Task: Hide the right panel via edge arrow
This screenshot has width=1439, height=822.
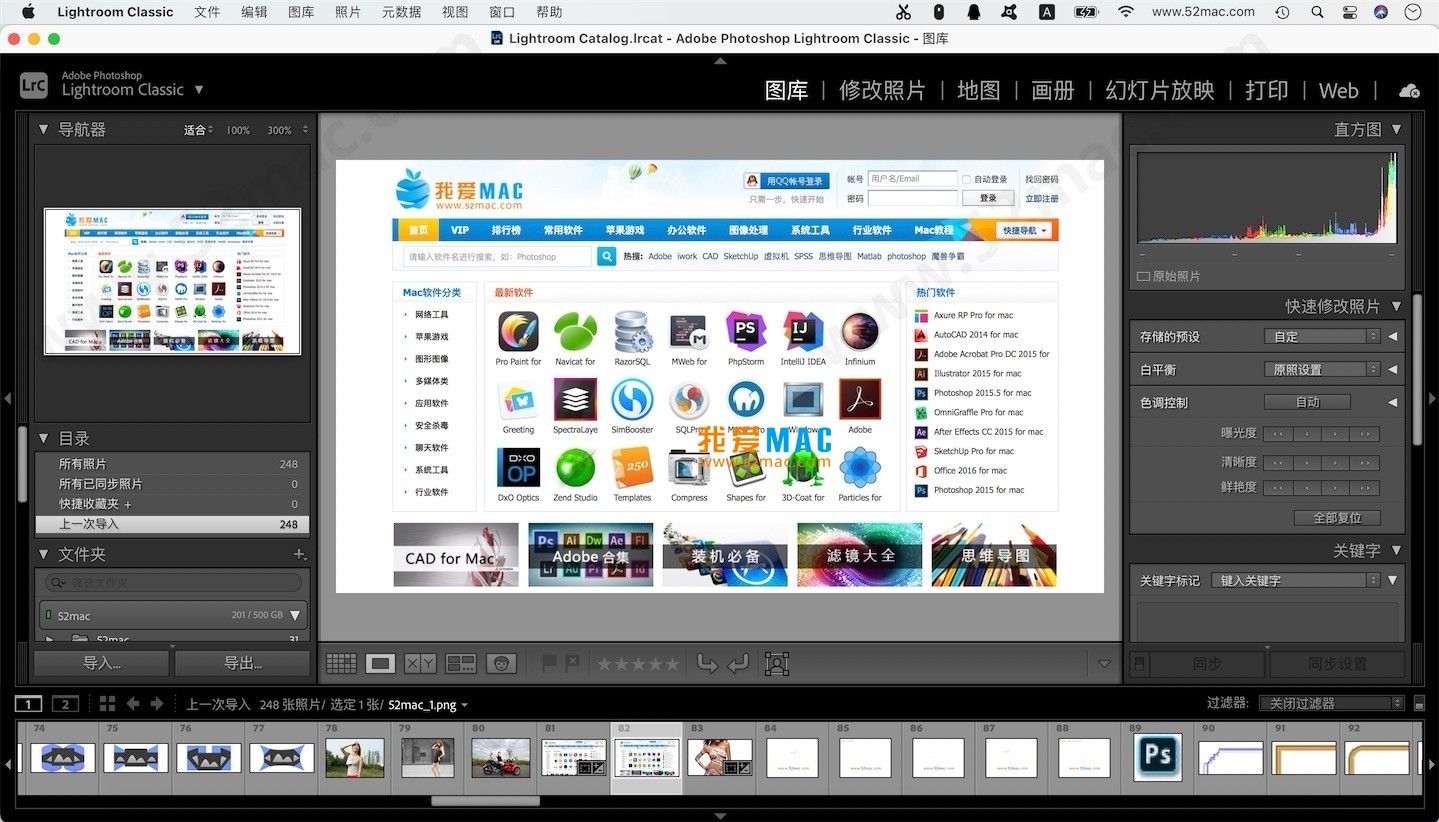Action: click(1431, 398)
